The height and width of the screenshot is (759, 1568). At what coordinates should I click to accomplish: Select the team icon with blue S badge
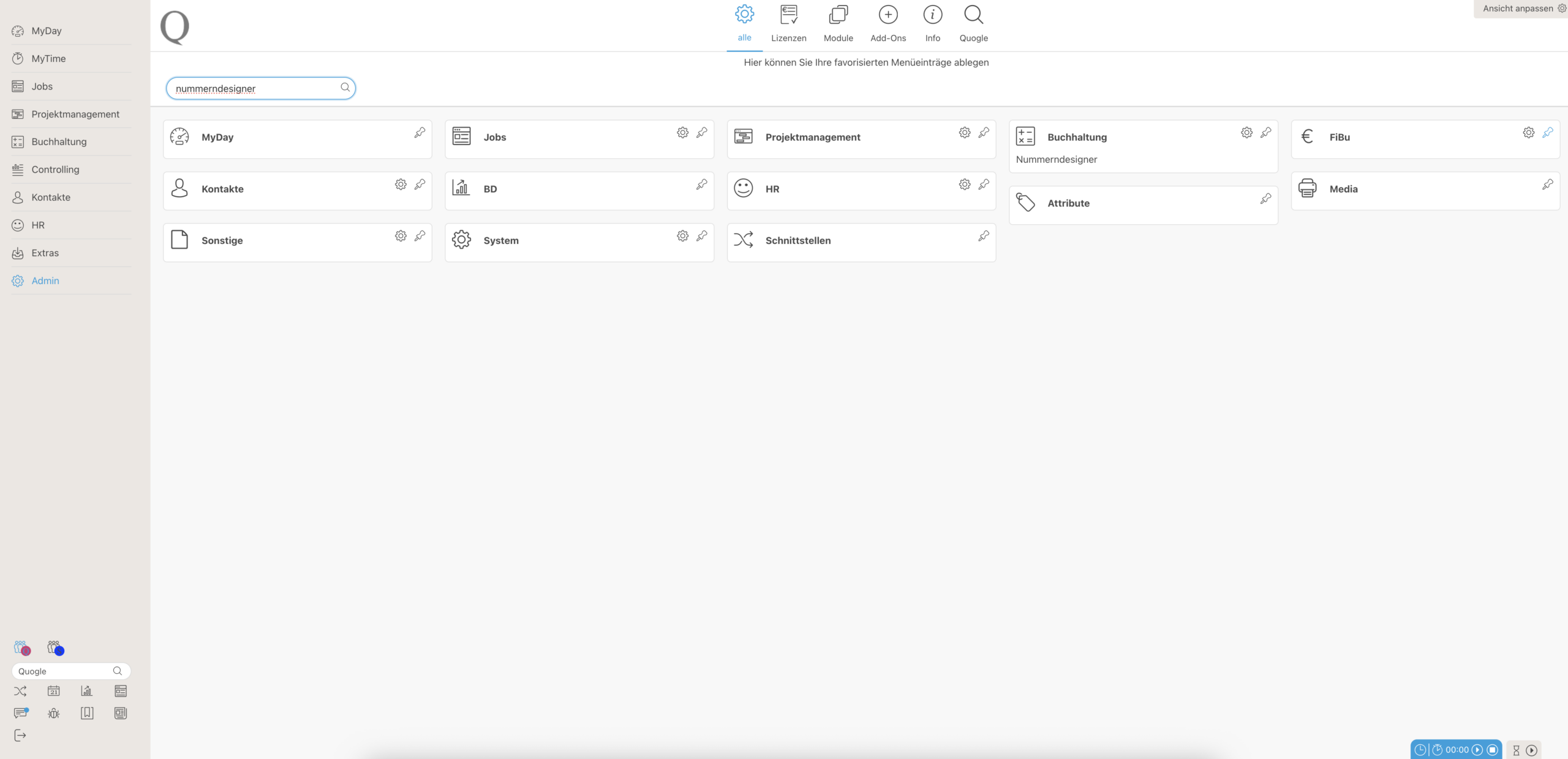coord(55,648)
